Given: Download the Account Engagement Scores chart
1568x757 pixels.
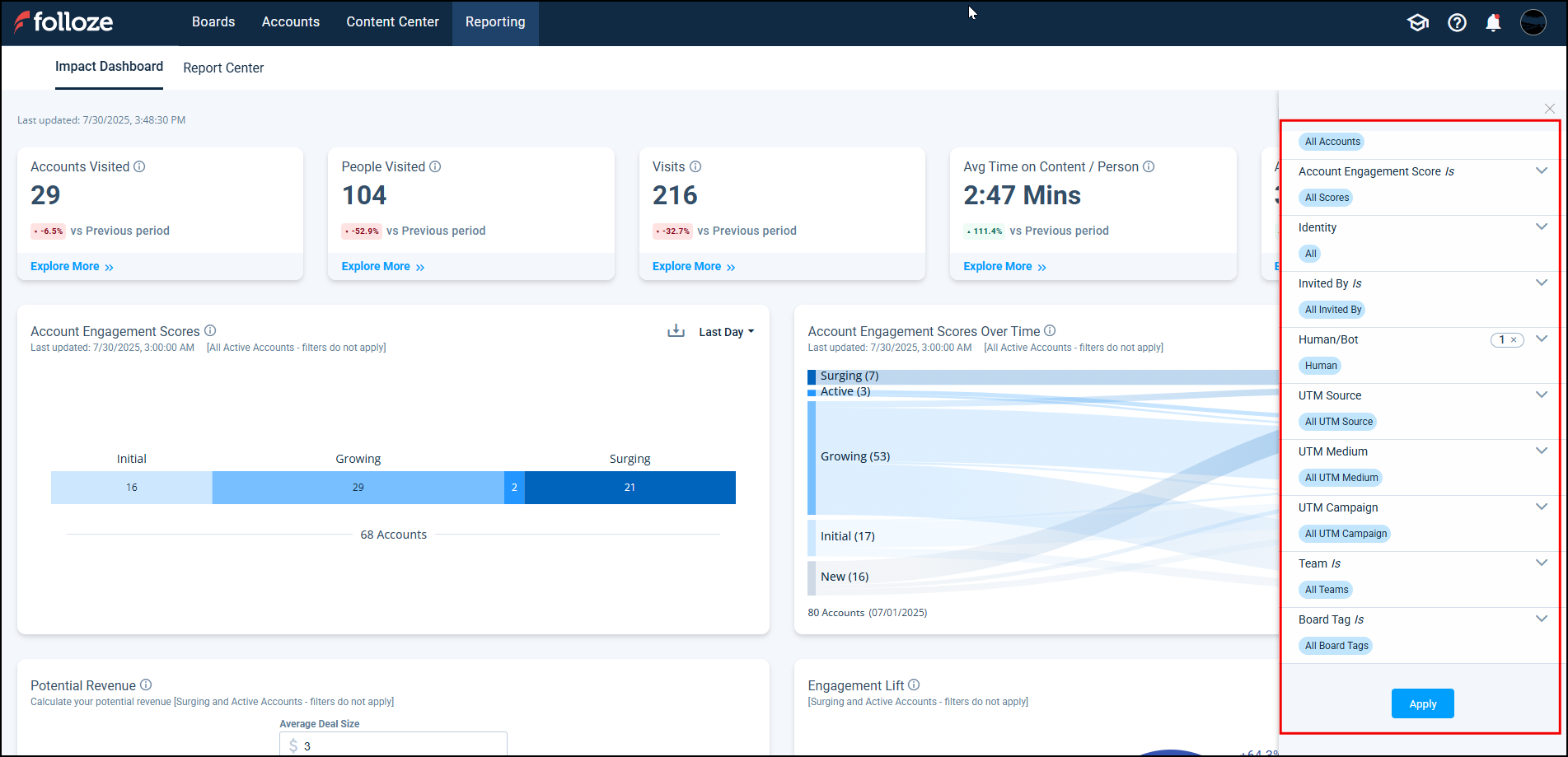Looking at the screenshot, I should [676, 331].
